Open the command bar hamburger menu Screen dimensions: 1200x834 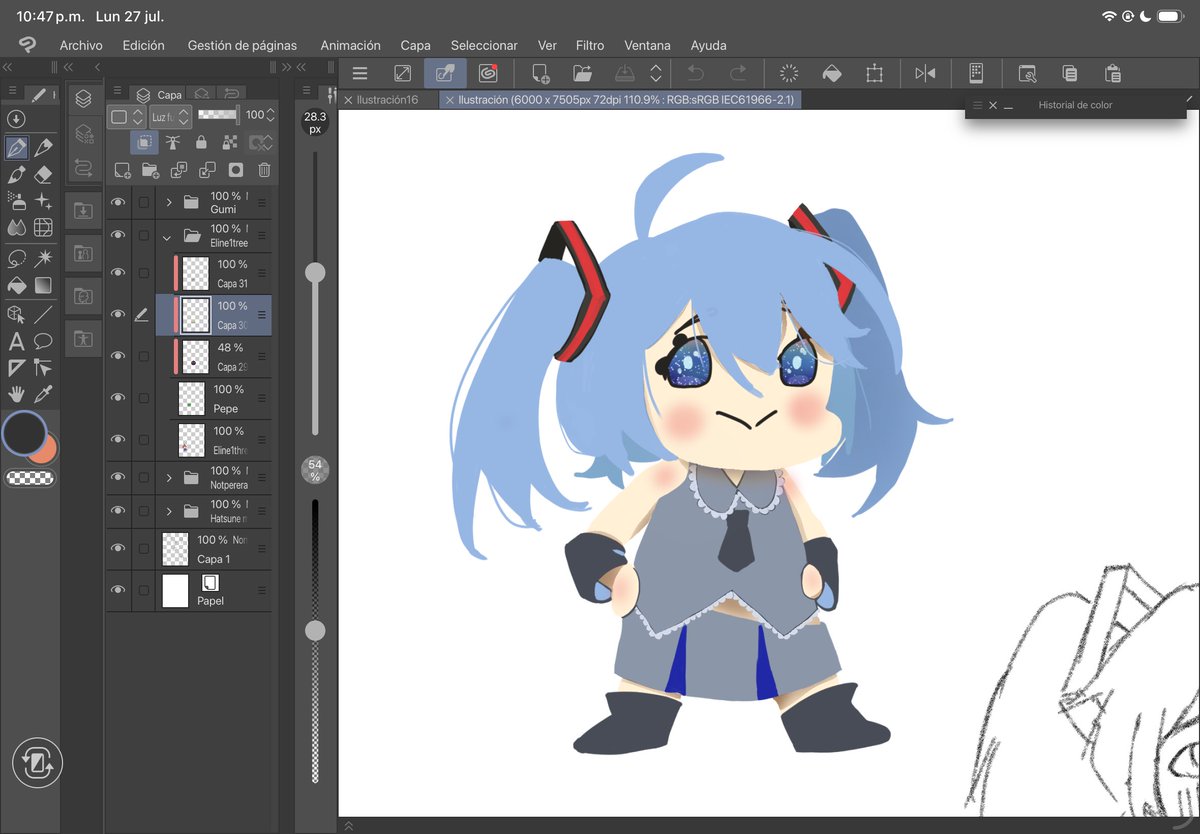click(360, 73)
